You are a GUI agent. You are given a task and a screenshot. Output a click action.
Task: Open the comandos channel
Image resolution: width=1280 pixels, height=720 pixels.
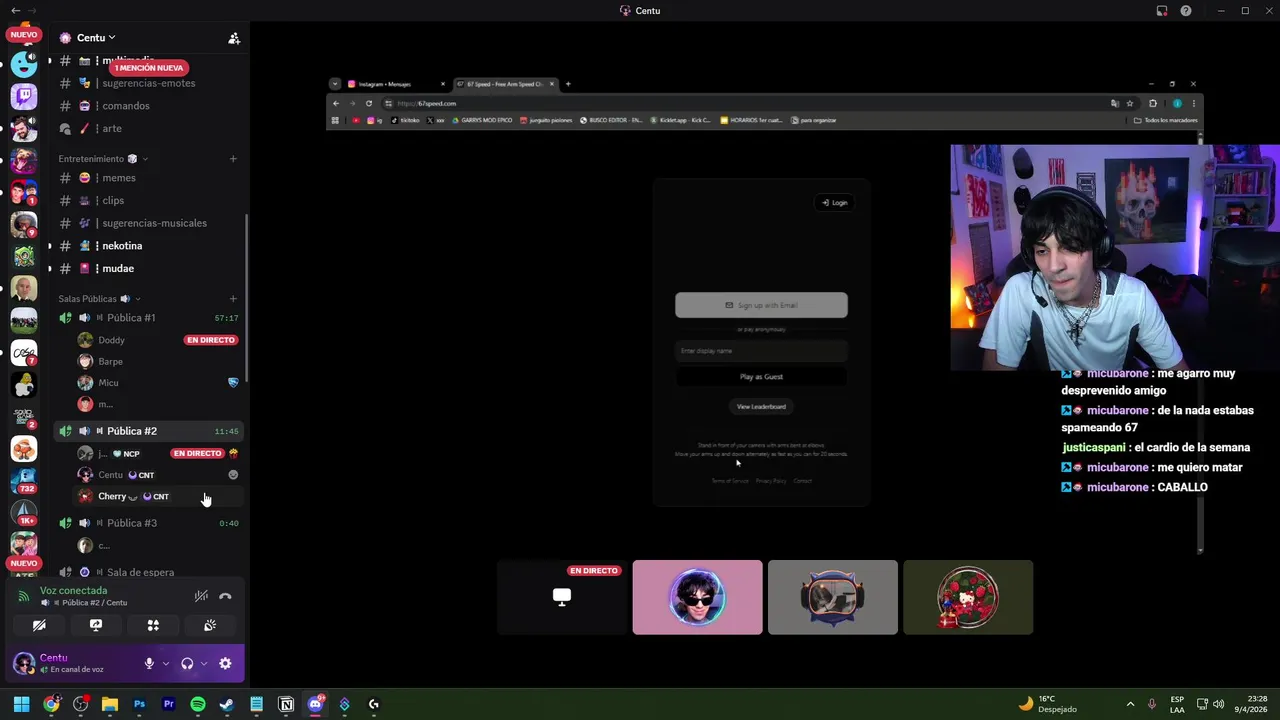point(147,106)
